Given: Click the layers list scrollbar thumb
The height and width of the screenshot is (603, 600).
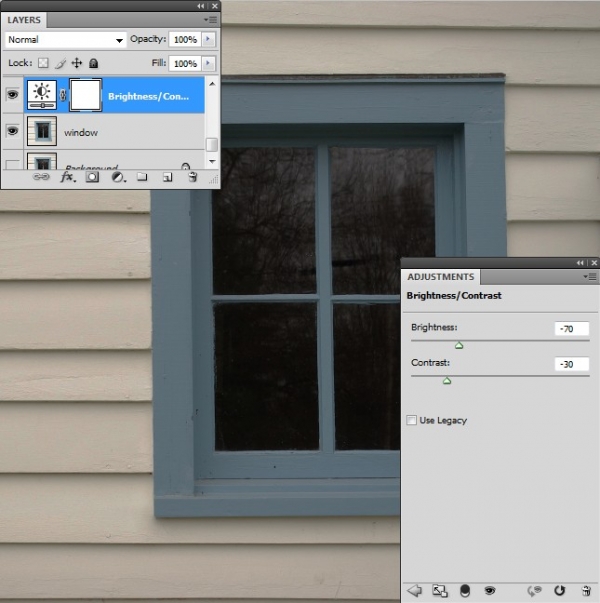Looking at the screenshot, I should pos(212,145).
